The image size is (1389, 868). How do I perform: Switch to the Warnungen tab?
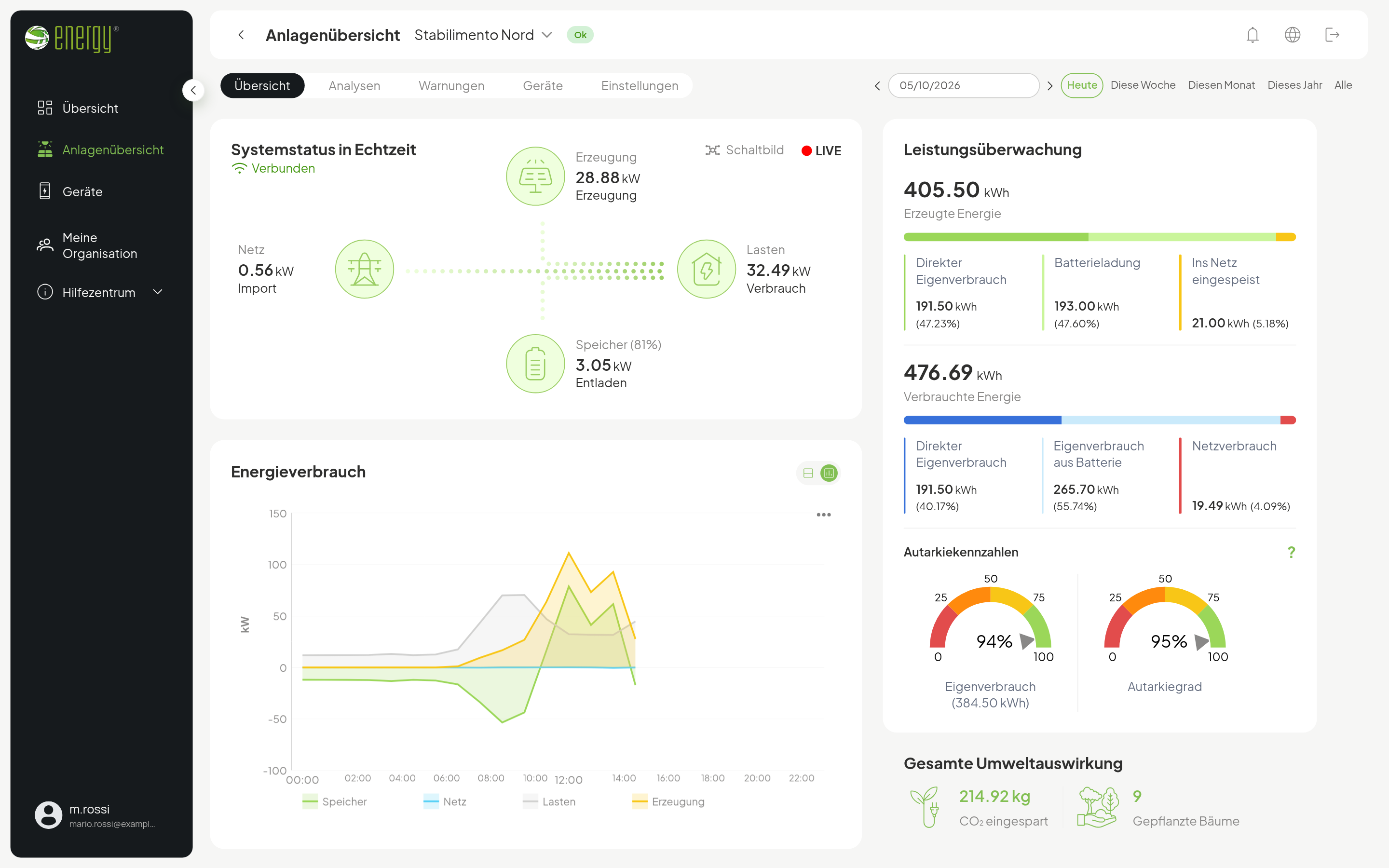click(x=451, y=85)
